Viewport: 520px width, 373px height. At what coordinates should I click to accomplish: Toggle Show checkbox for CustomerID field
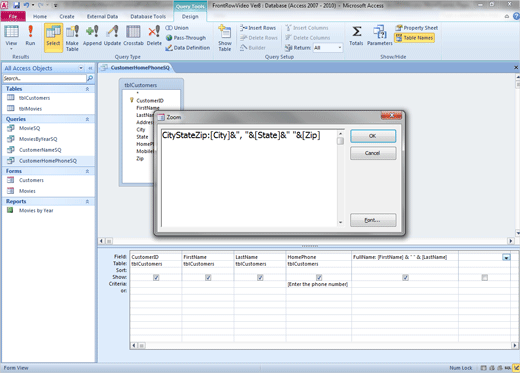coord(156,277)
